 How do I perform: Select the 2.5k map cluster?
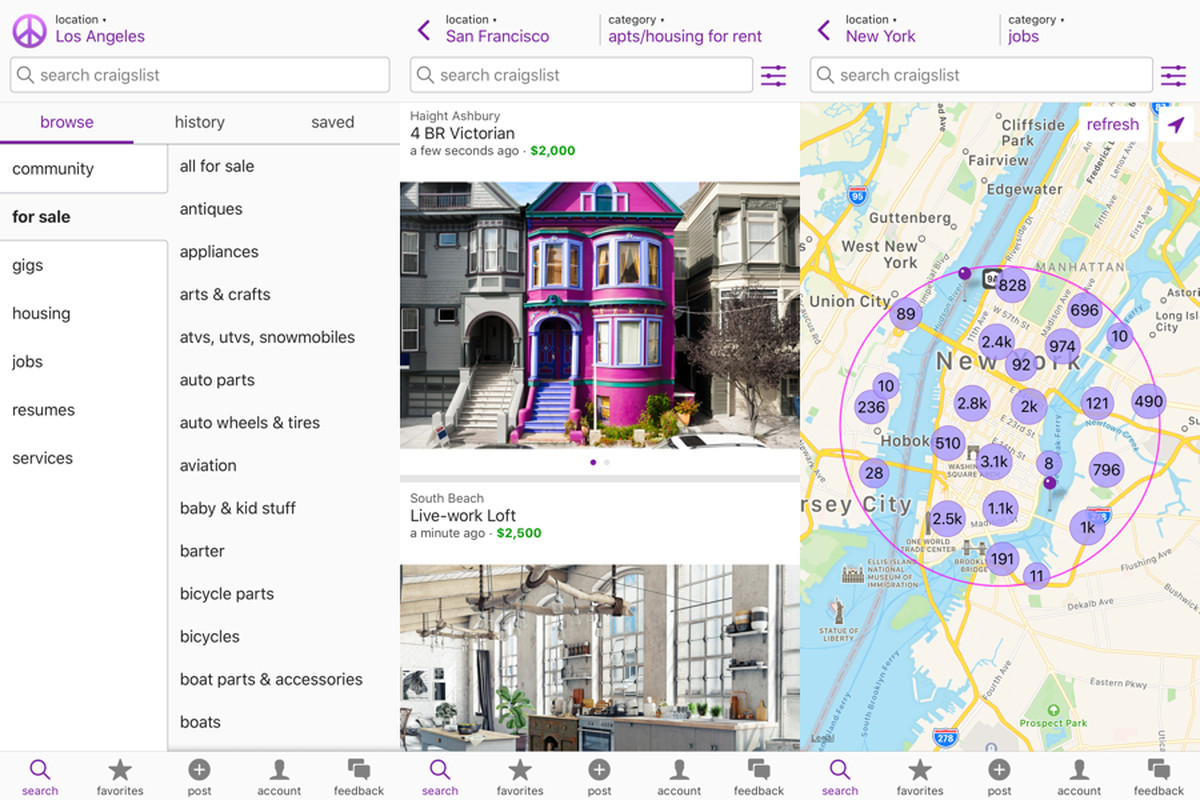pos(947,519)
